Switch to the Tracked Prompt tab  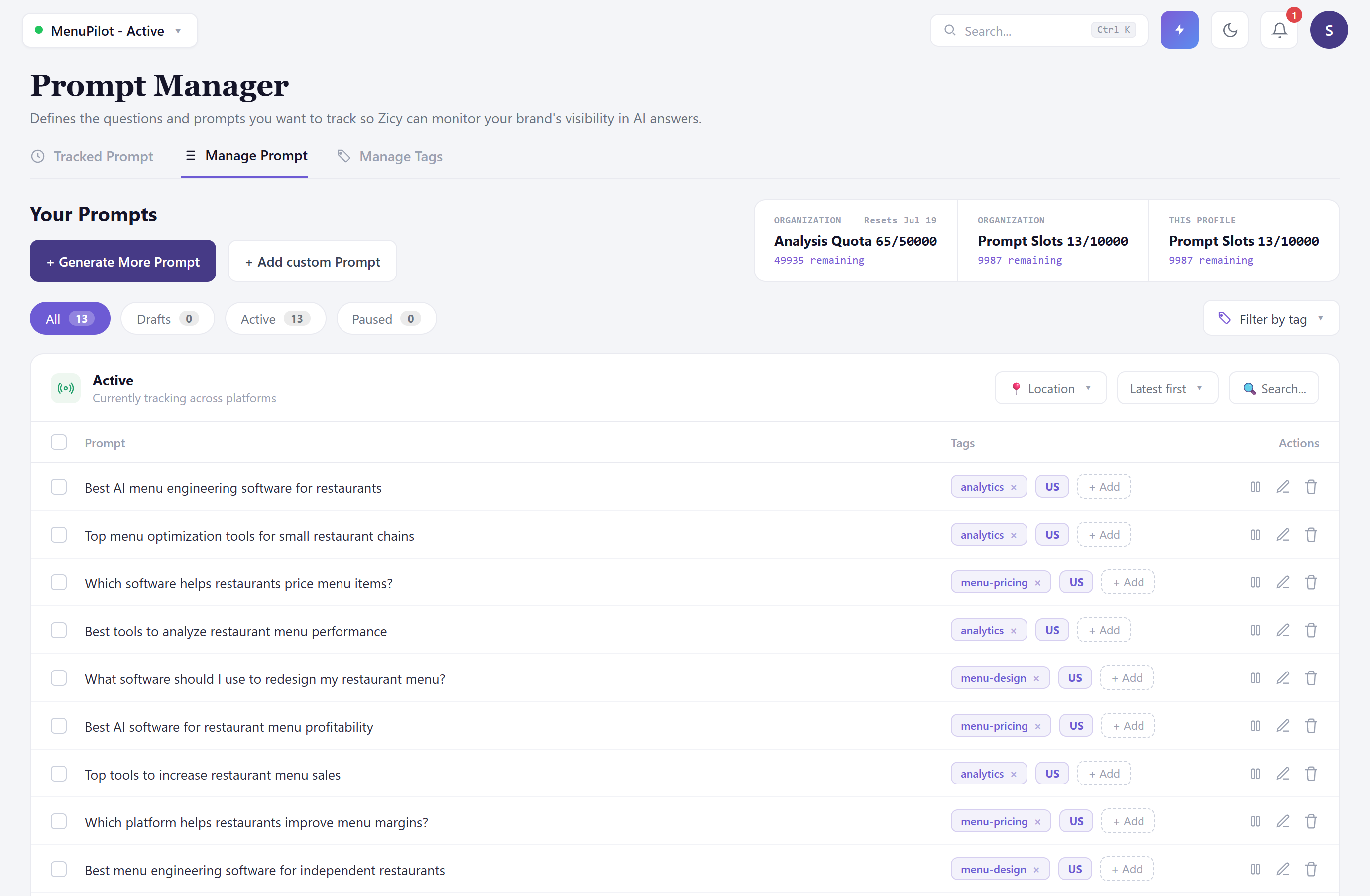(92, 156)
